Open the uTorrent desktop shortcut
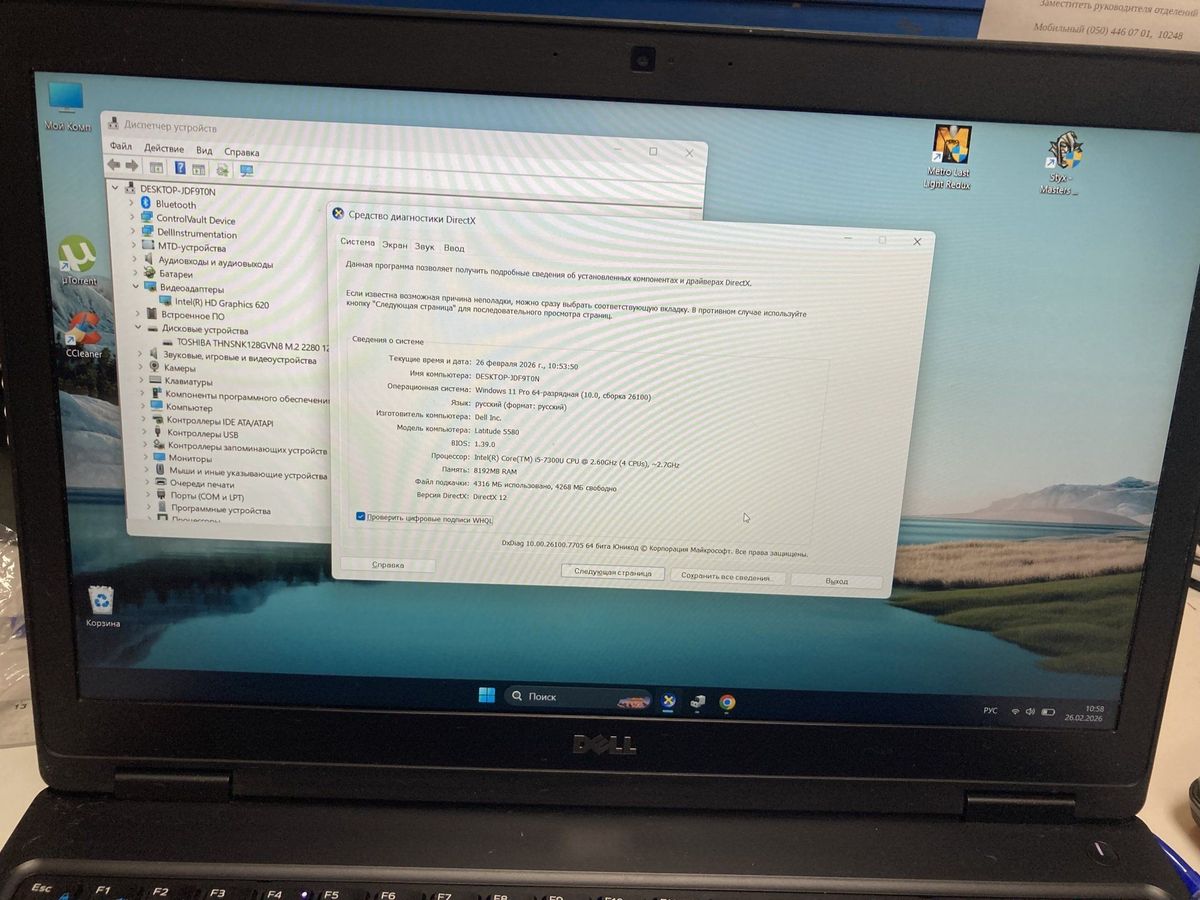The width and height of the screenshot is (1200, 900). pos(78,256)
